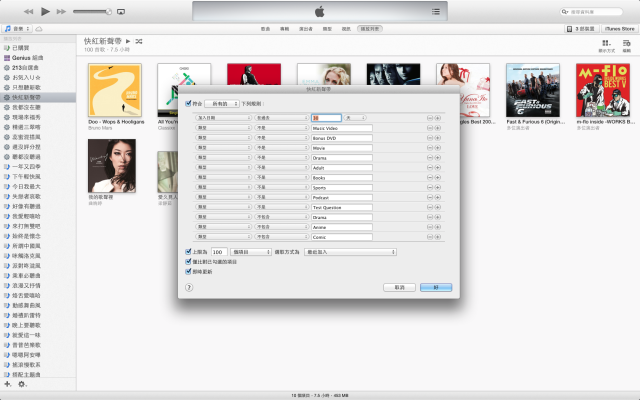
Task: Confirm the dialog with the 好 OK button
Action: 436,287
